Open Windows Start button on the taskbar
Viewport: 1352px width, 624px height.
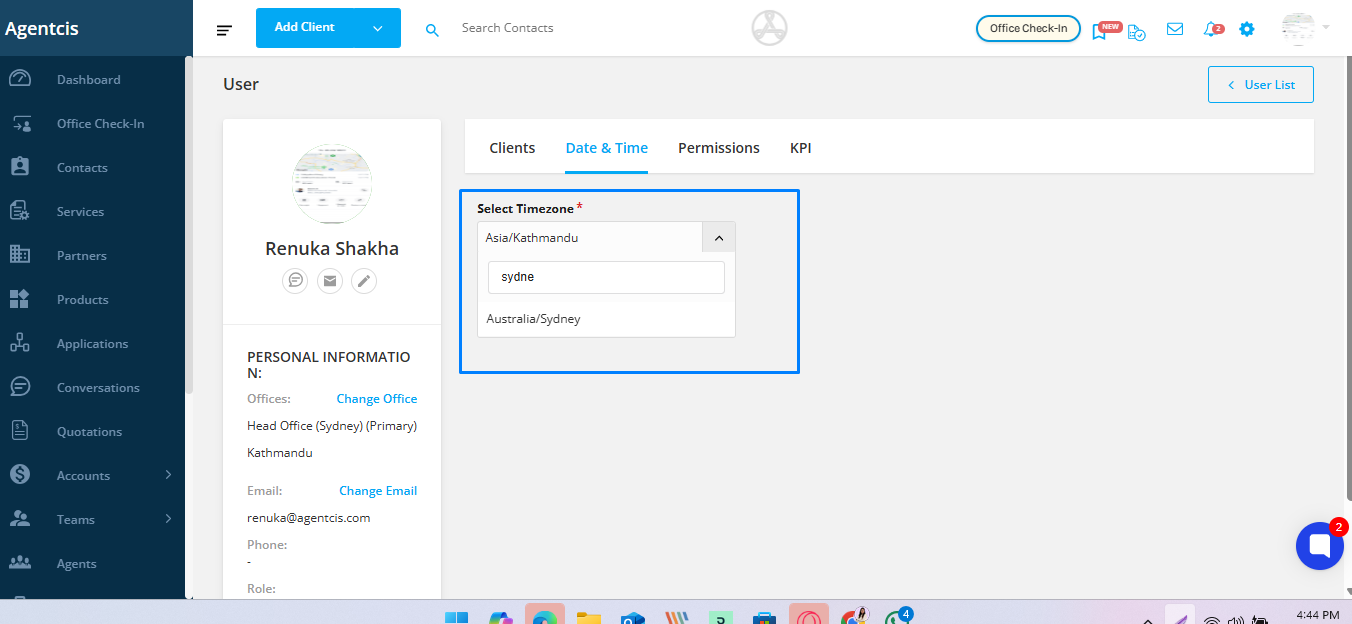pyautogui.click(x=456, y=617)
